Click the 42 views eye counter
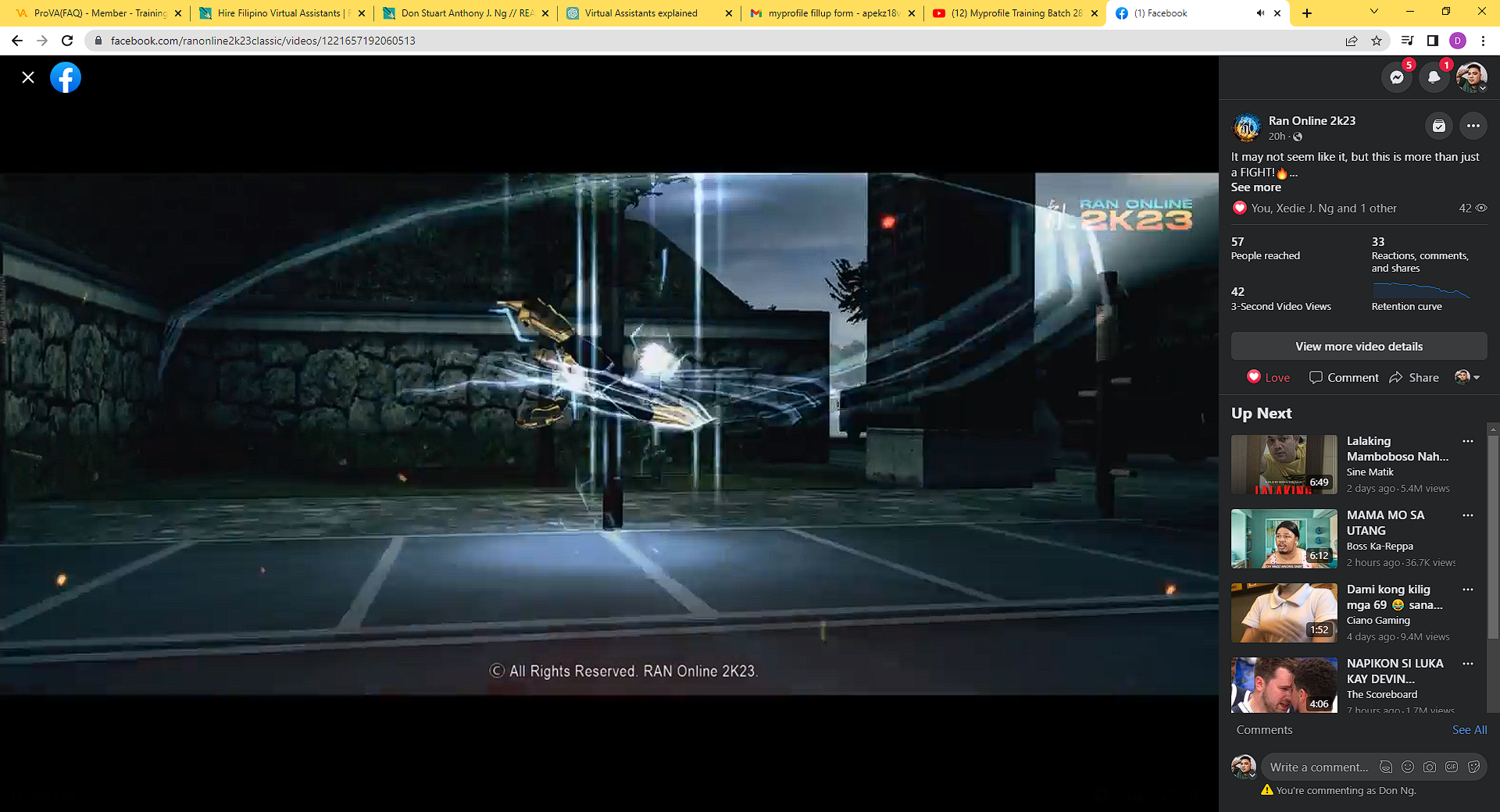 pyautogui.click(x=1473, y=208)
